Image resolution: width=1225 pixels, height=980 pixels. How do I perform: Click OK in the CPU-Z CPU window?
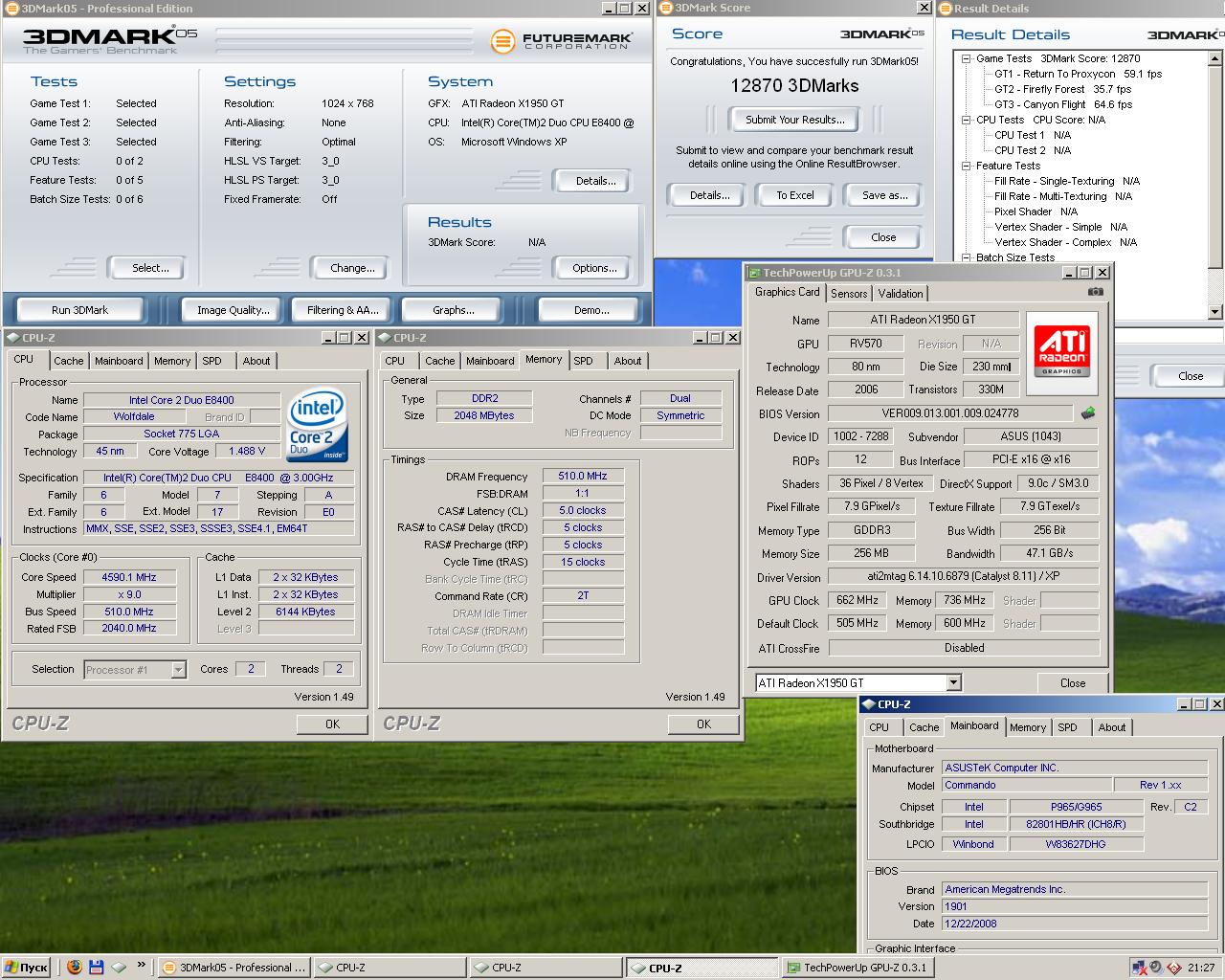332,724
